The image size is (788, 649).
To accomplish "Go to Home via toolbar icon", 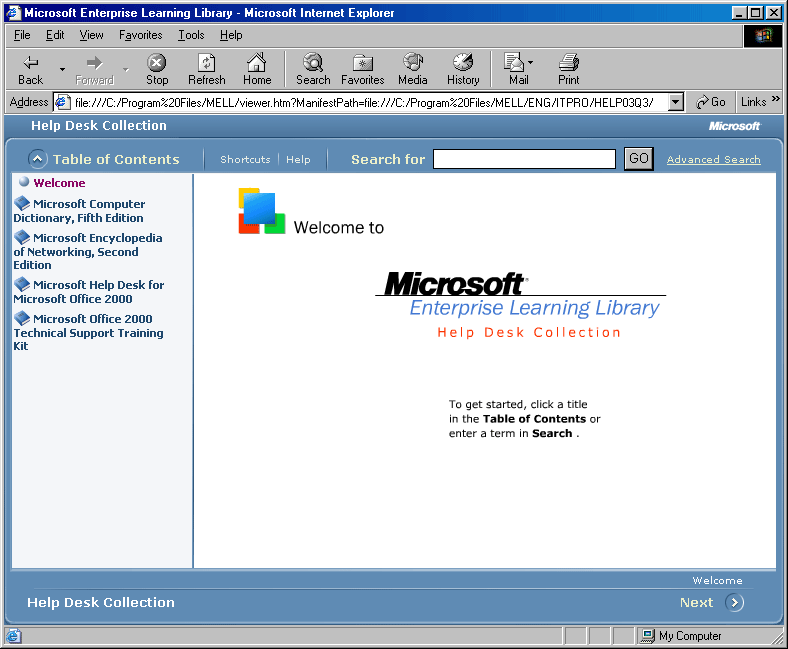I will click(257, 62).
